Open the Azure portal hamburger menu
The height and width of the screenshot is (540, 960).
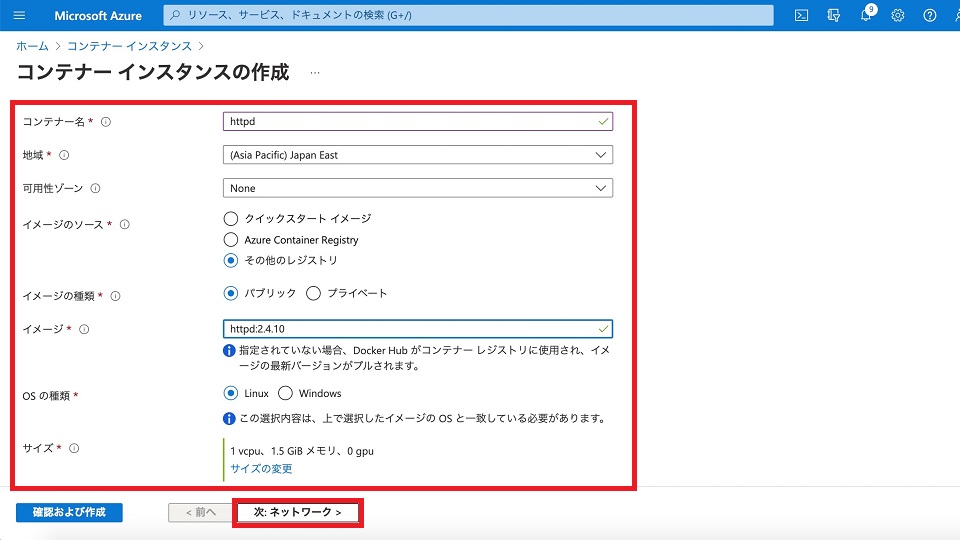[19, 15]
